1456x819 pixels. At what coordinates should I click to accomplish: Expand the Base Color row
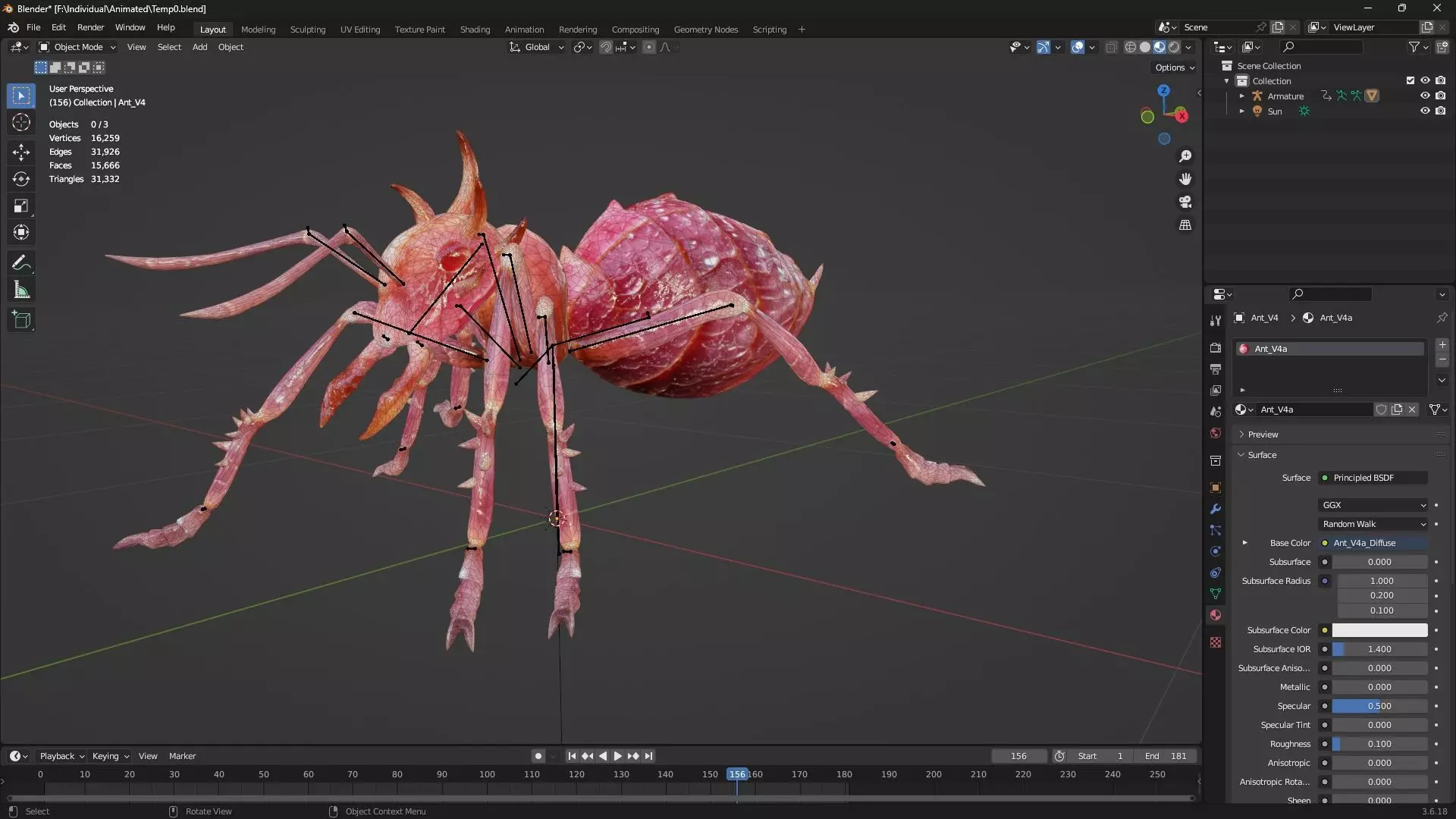(x=1244, y=543)
